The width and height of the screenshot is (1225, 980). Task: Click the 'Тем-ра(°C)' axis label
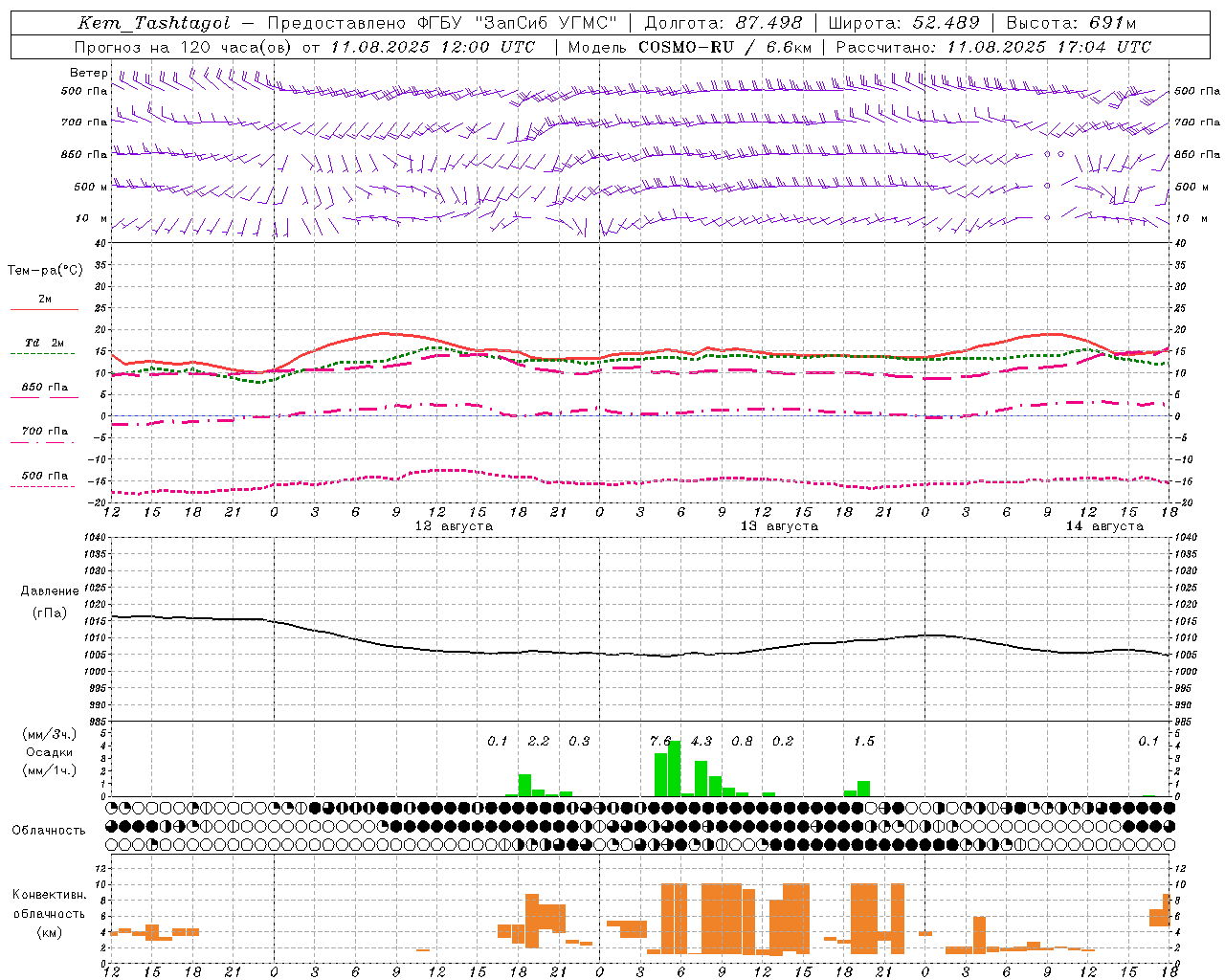pyautogui.click(x=45, y=271)
